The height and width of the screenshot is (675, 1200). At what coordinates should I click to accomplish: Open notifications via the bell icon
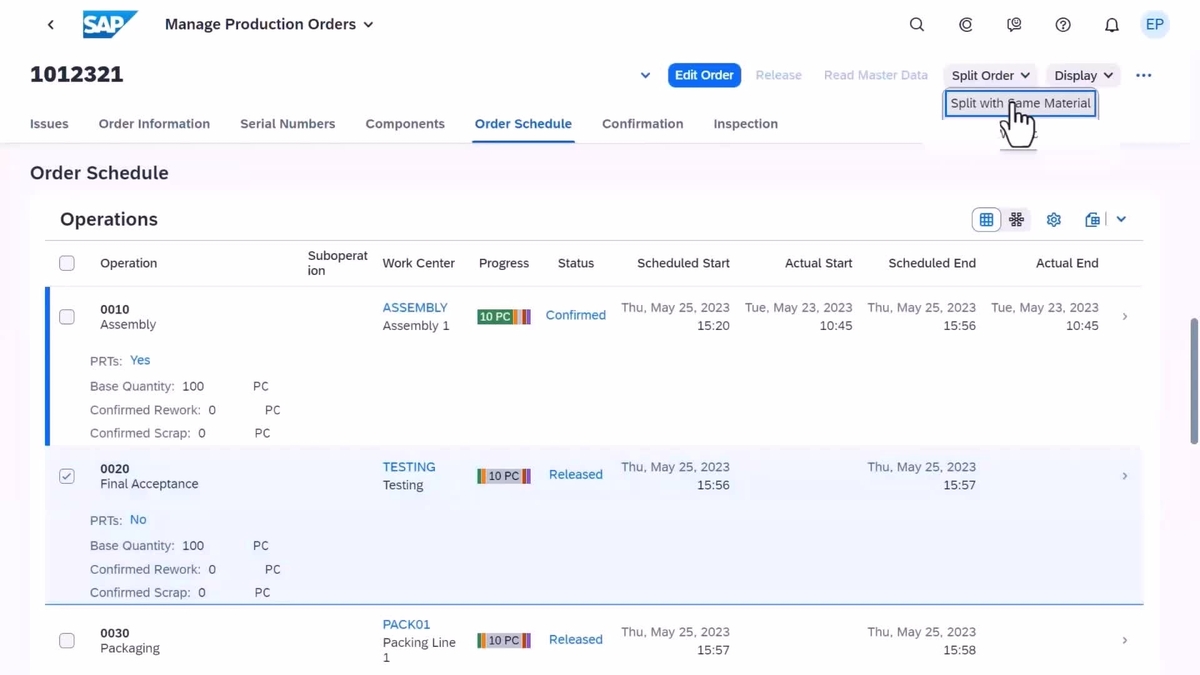click(x=1111, y=24)
